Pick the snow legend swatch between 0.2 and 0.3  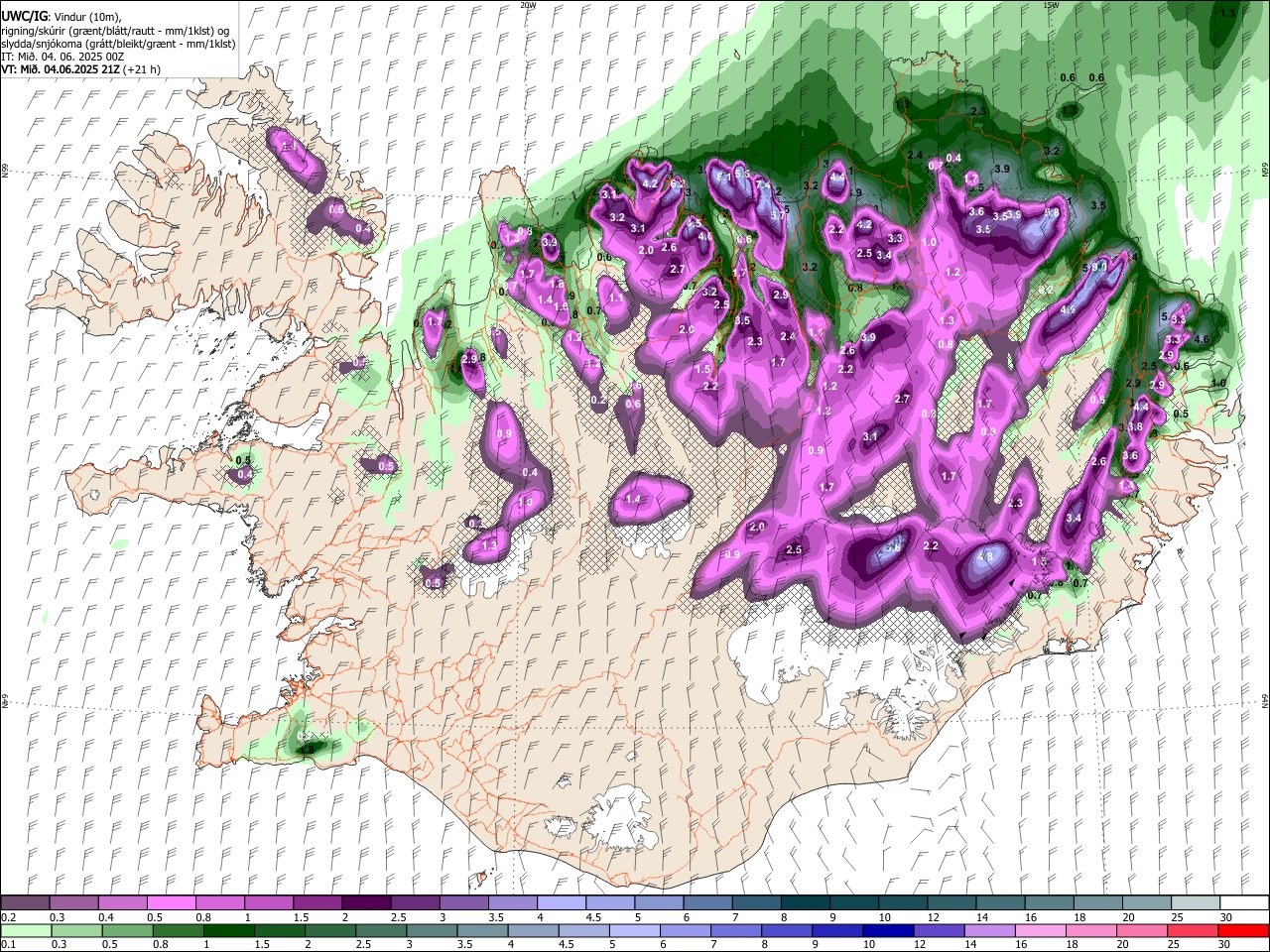click(25, 902)
